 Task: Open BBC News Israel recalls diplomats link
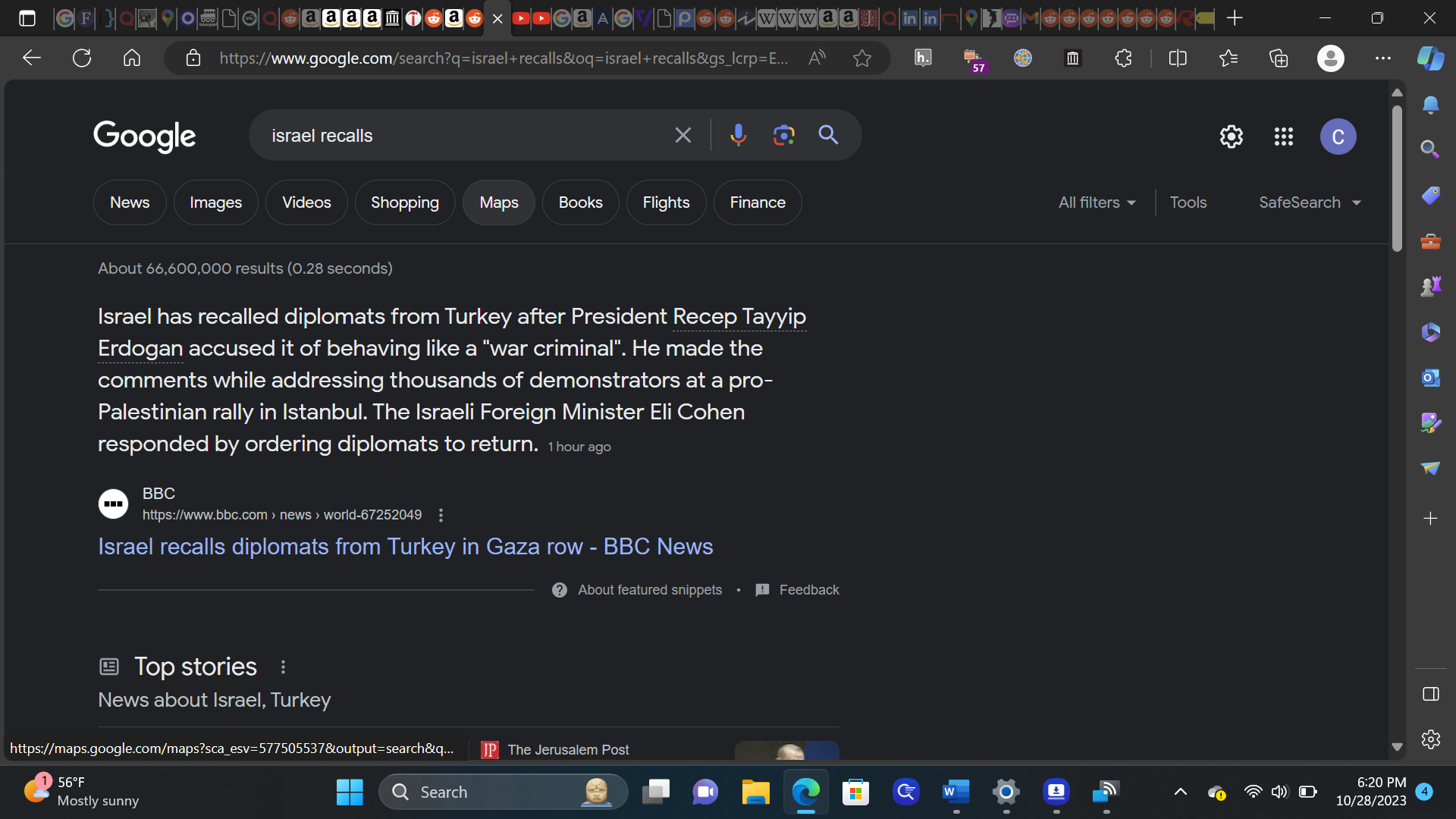tap(405, 546)
